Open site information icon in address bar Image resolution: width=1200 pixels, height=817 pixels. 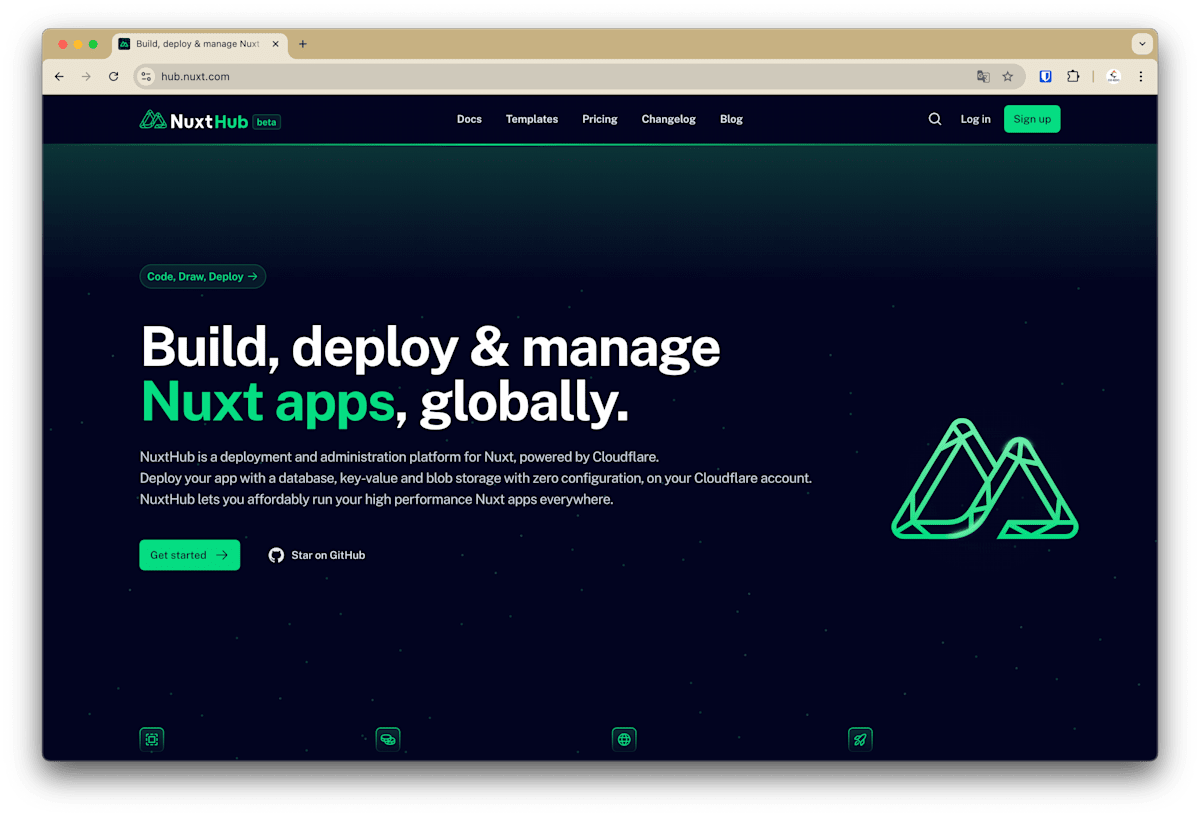pyautogui.click(x=146, y=76)
